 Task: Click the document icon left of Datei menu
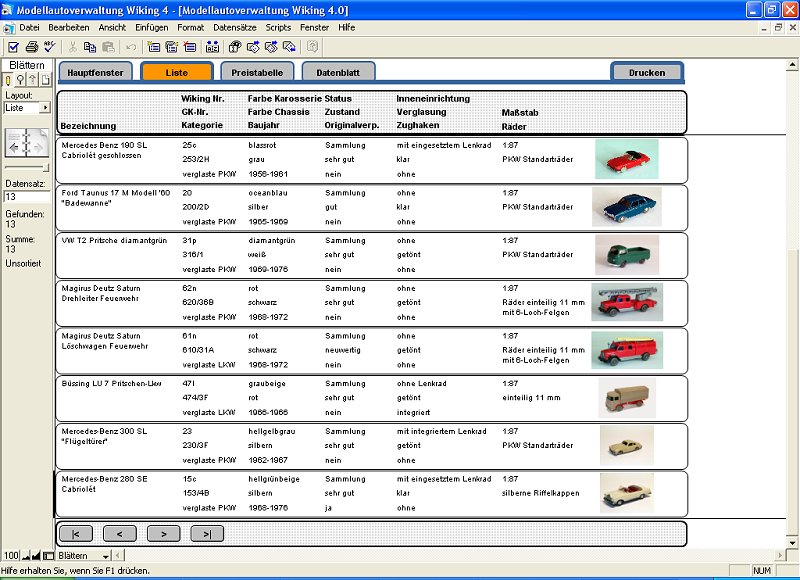(x=9, y=28)
